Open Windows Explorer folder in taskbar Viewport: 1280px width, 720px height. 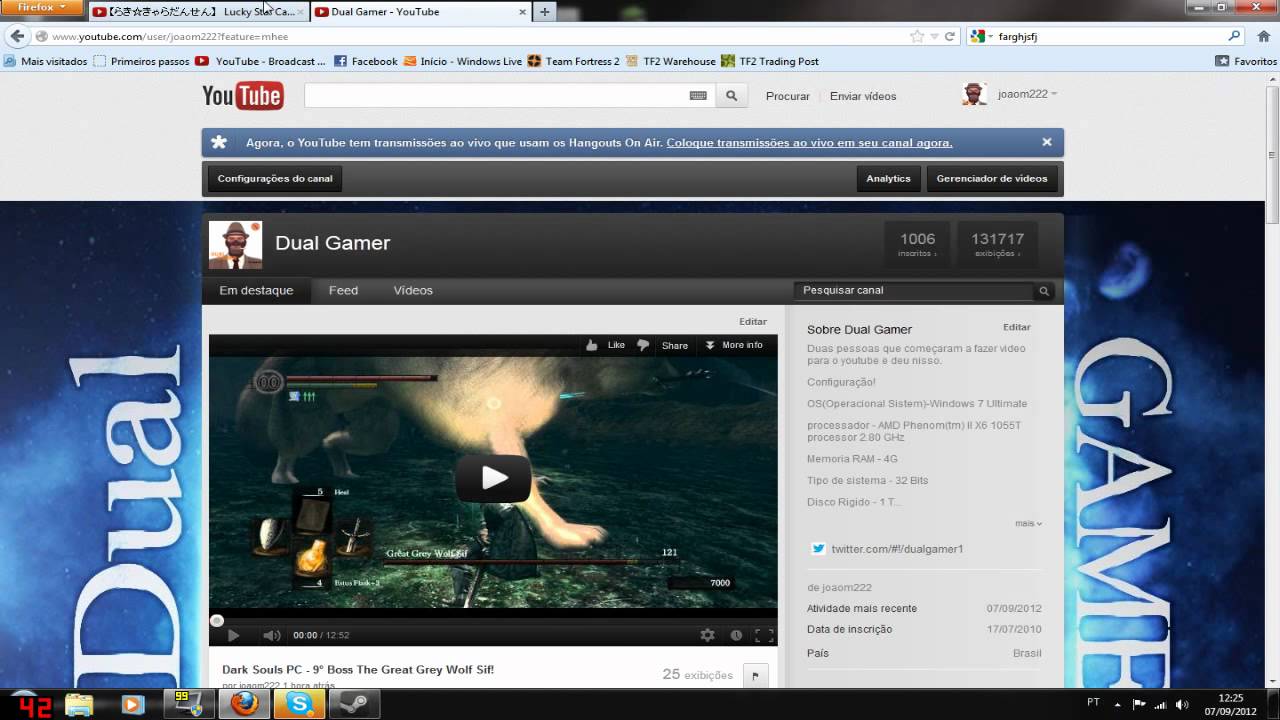point(80,704)
